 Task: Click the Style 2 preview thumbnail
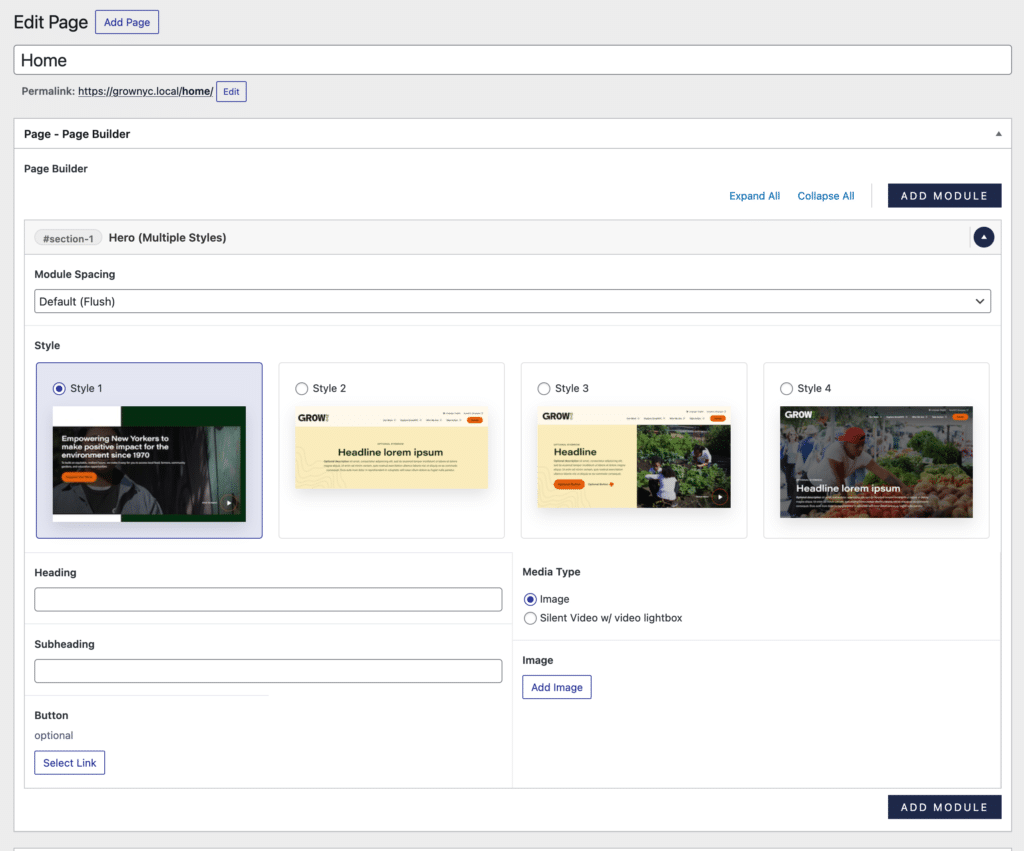[391, 448]
